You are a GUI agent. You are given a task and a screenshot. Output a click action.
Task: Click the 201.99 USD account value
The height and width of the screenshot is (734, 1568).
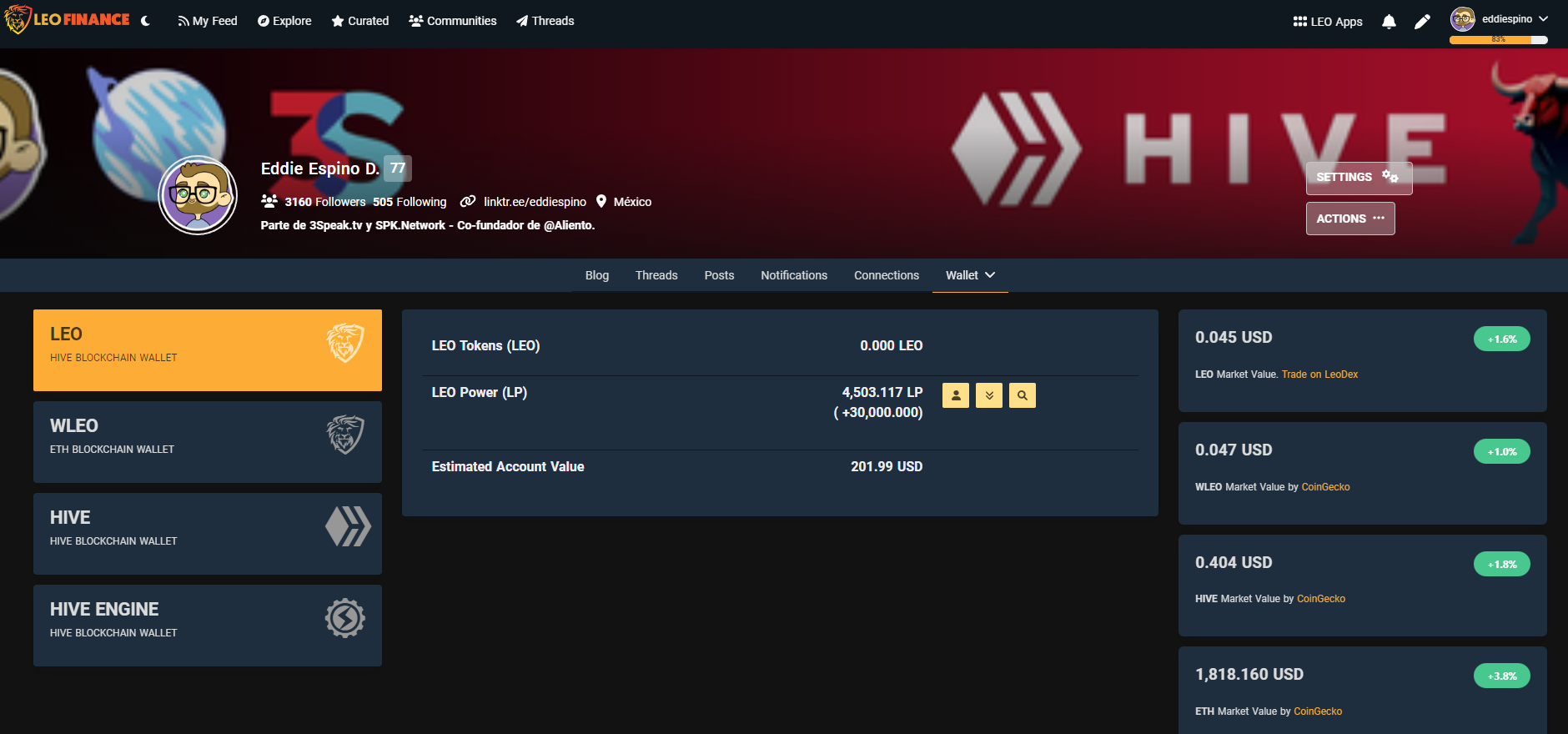[887, 467]
